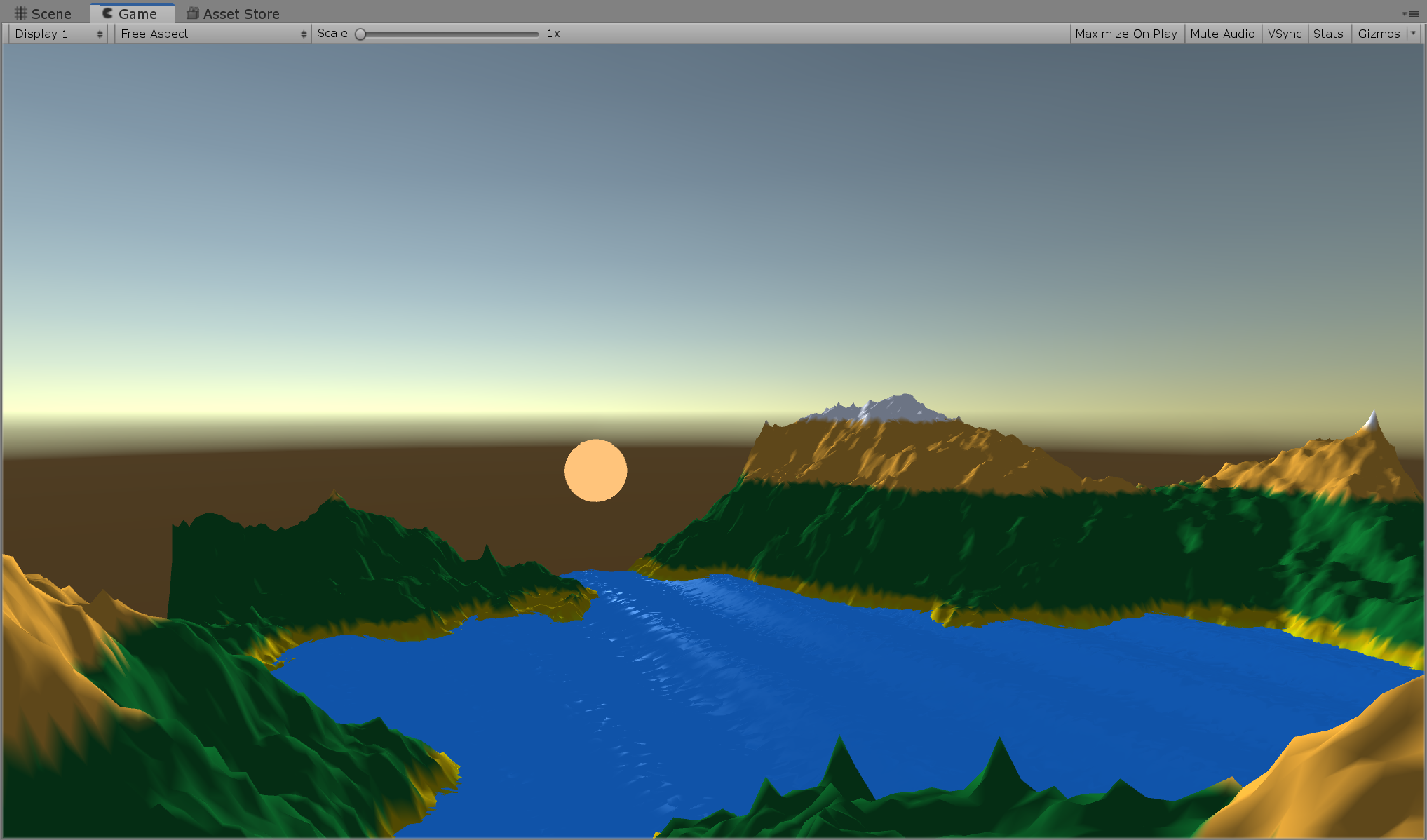
Task: Toggle Maximize On Play
Action: [x=1126, y=34]
